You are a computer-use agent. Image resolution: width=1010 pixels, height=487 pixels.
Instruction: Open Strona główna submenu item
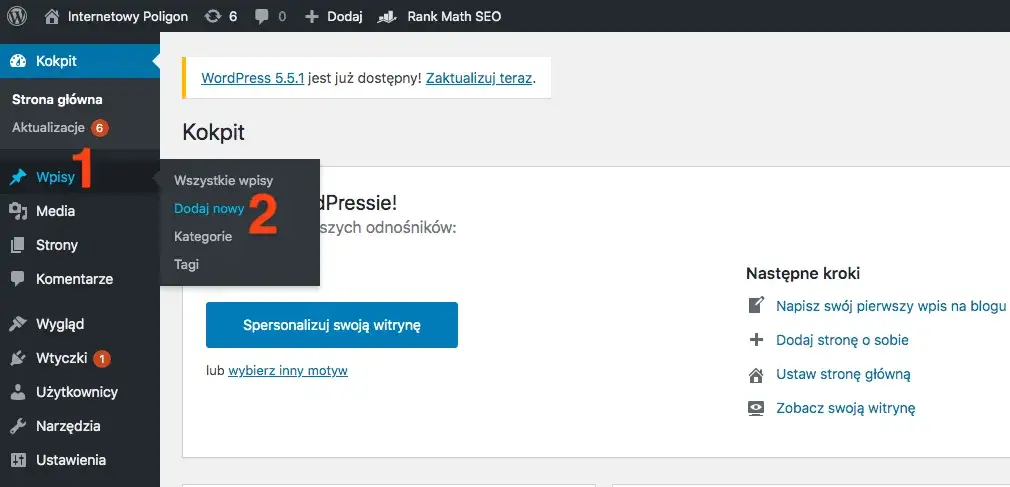pos(57,100)
